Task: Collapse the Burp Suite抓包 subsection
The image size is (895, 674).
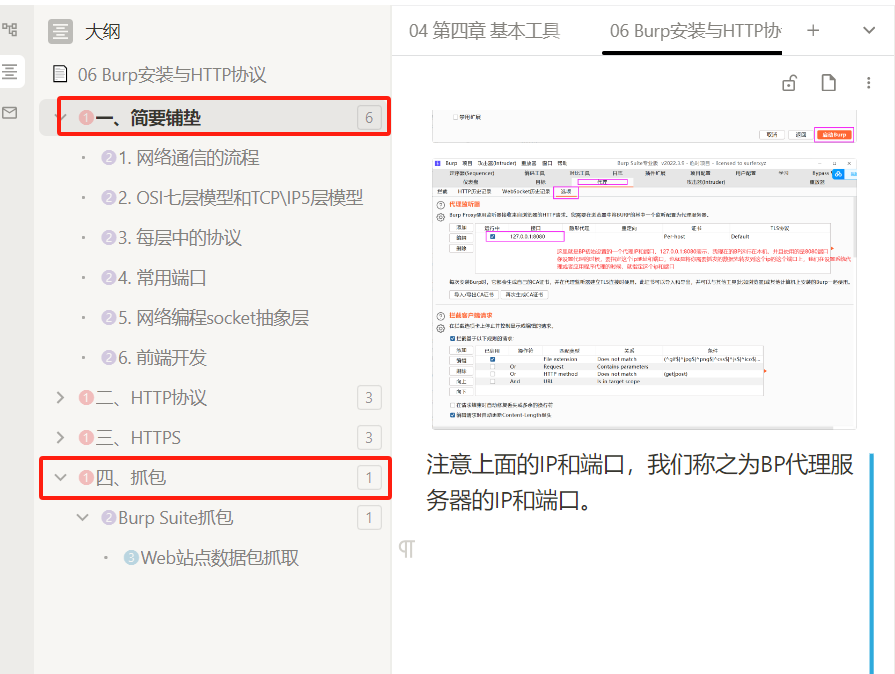Action: tap(83, 518)
